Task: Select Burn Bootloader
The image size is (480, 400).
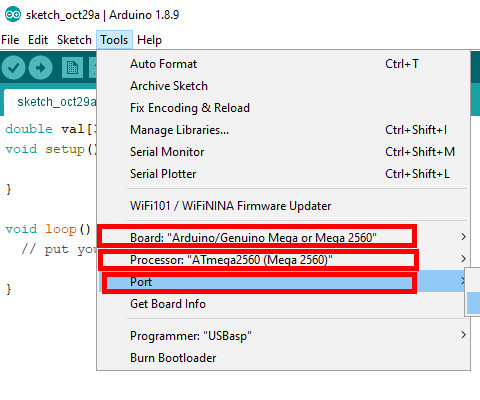Action: [283, 358]
